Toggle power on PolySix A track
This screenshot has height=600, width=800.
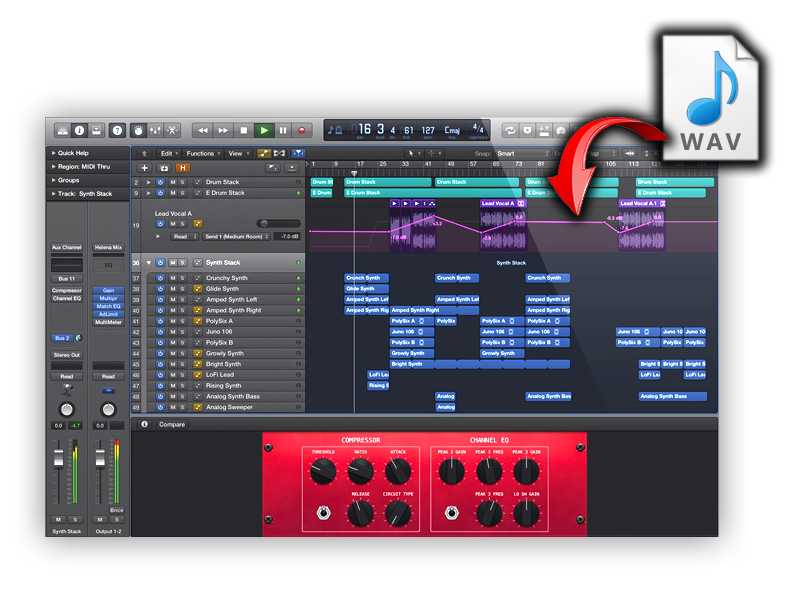pyautogui.click(x=160, y=321)
